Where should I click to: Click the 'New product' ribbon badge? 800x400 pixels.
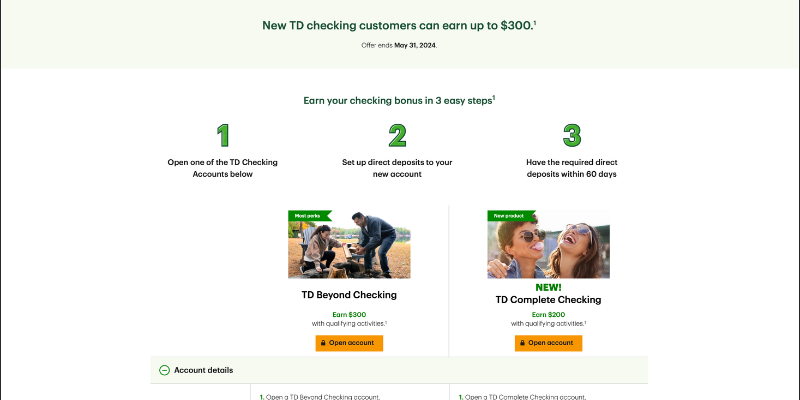507,215
